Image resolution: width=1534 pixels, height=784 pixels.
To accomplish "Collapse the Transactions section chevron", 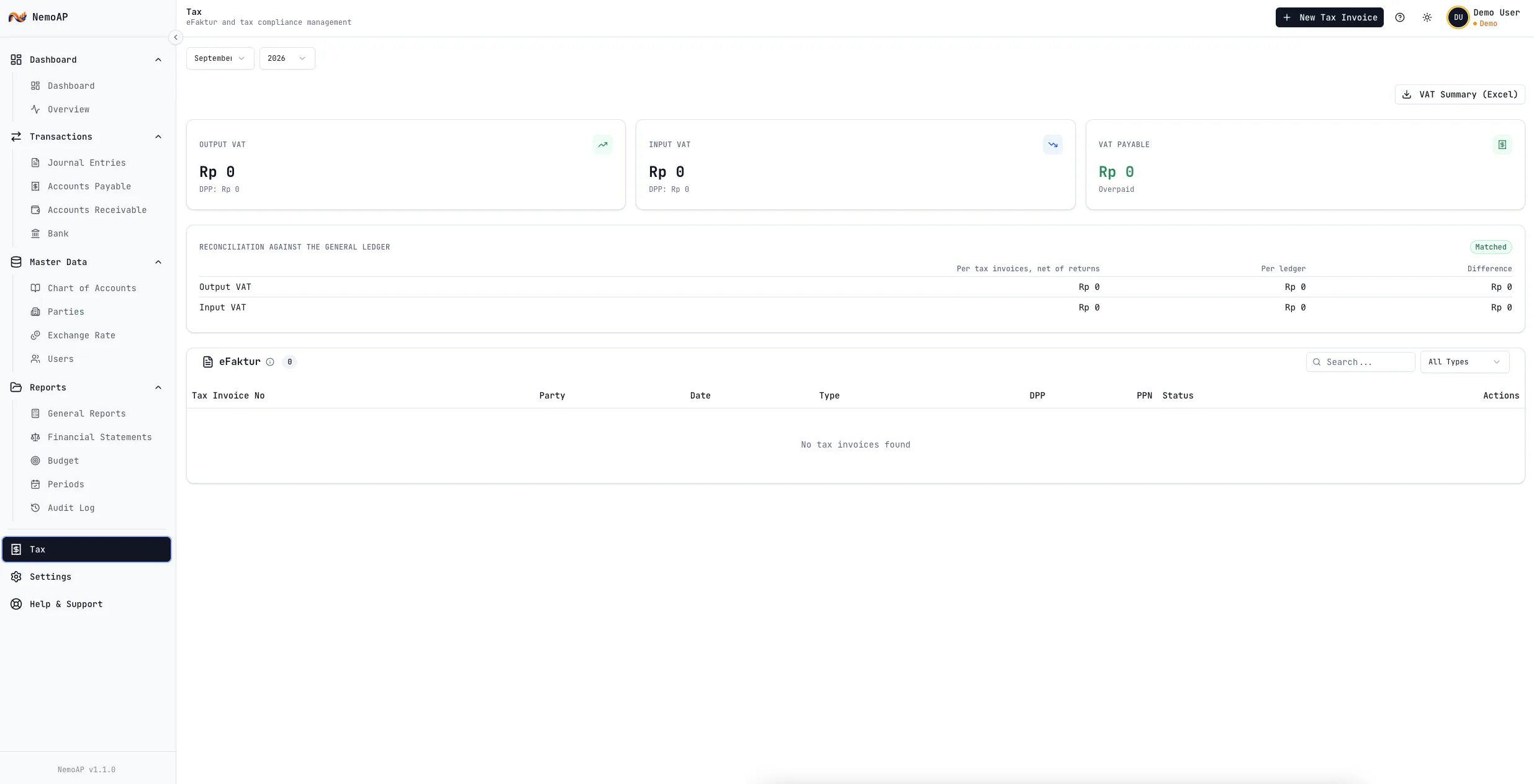I will pyautogui.click(x=158, y=137).
